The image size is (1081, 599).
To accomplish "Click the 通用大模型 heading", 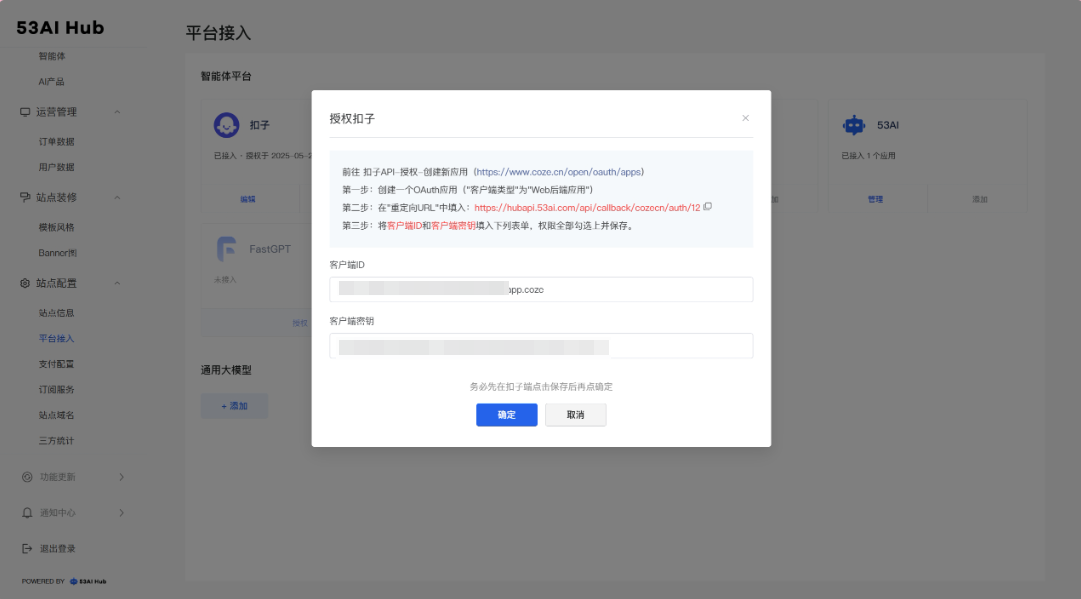I will coord(226,370).
